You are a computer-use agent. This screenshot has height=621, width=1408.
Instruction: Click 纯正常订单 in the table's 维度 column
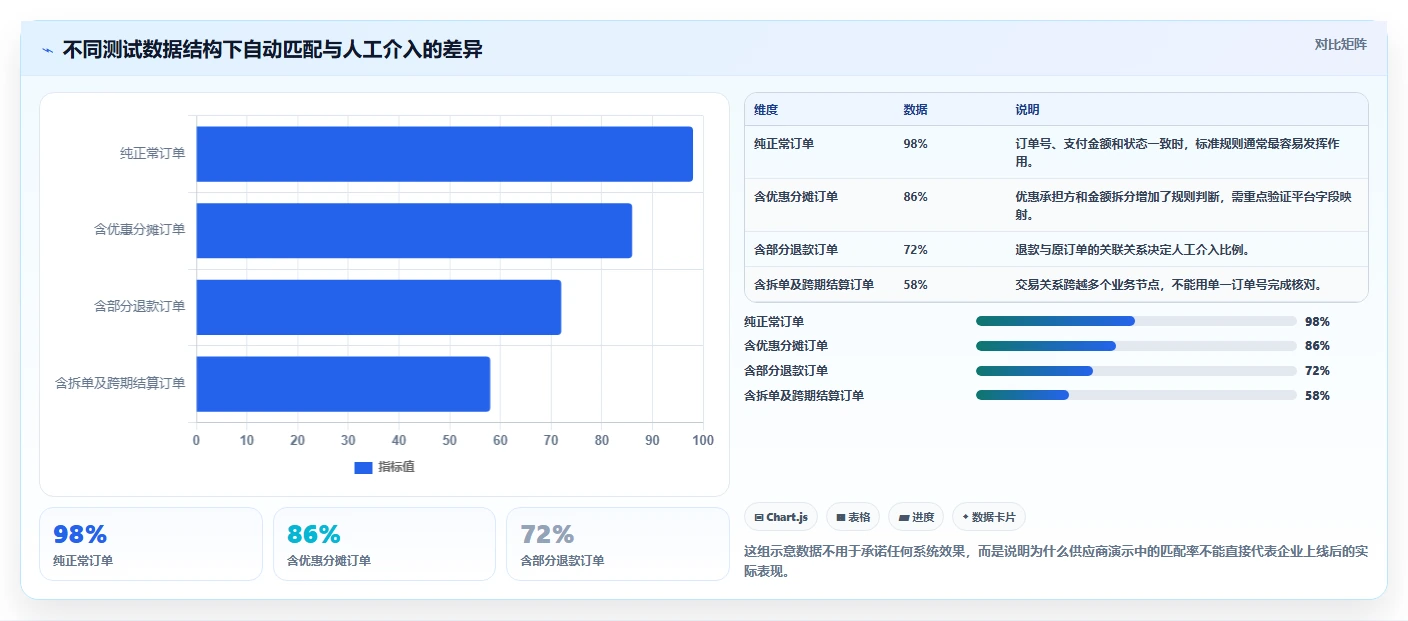coord(784,144)
